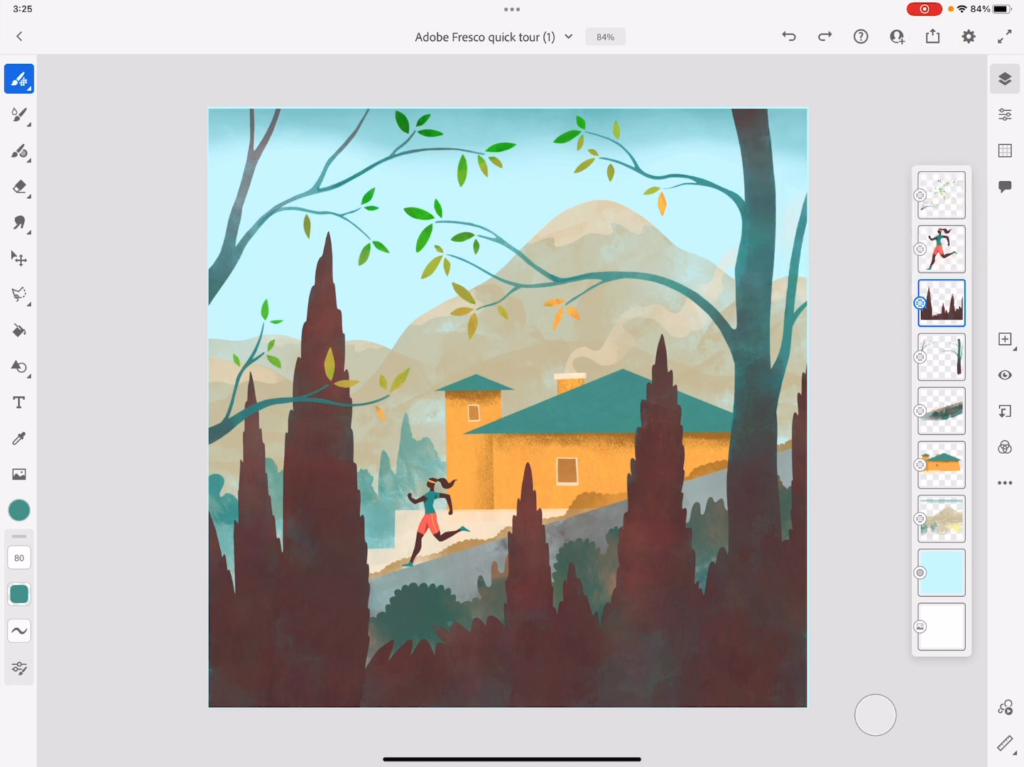The image size is (1024, 767).
Task: Pick the Eyedropper tool
Action: coord(18,437)
